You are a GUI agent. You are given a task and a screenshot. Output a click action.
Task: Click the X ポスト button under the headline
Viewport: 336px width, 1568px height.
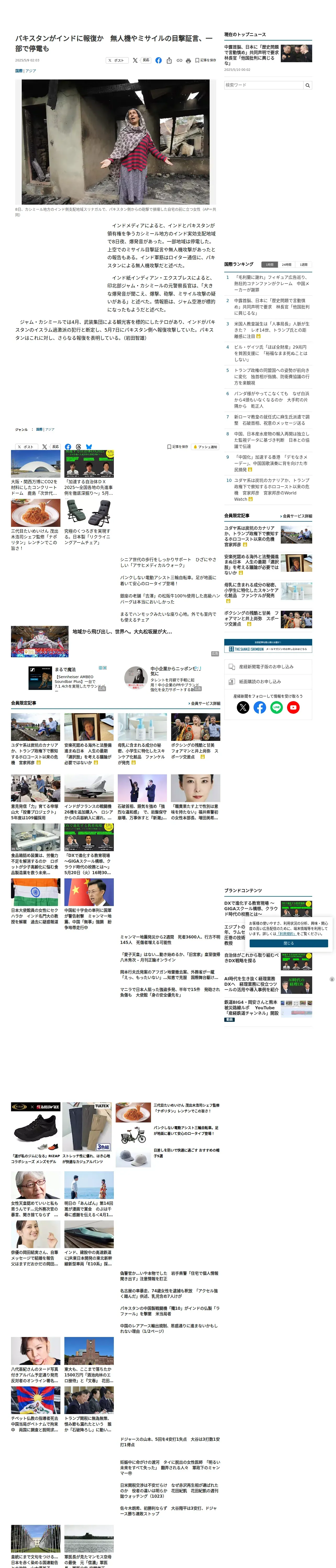pyautogui.click(x=116, y=60)
